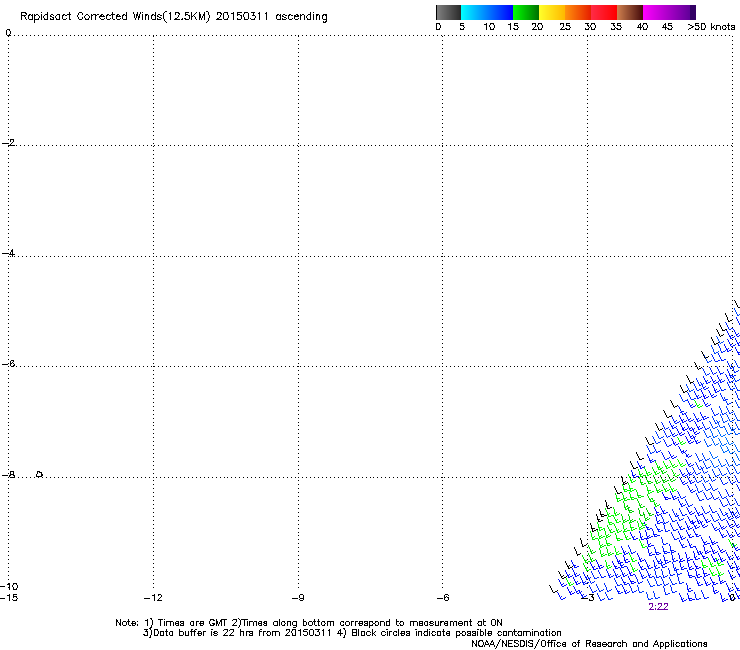
Task: Click the longitude '-6' label on the bottom axis
Action: click(x=443, y=598)
